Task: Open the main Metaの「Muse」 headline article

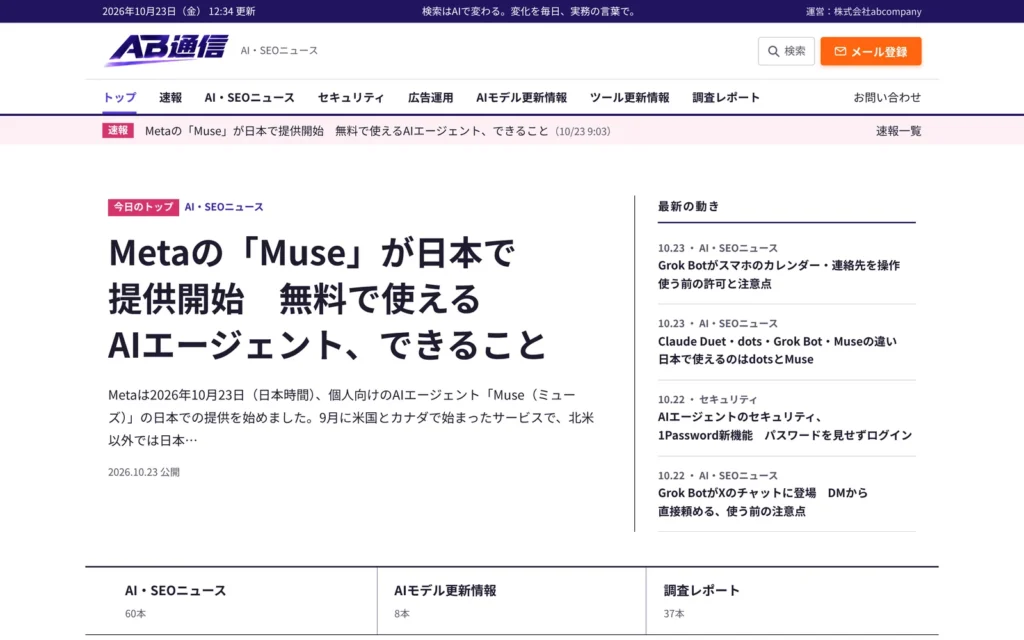Action: click(327, 298)
